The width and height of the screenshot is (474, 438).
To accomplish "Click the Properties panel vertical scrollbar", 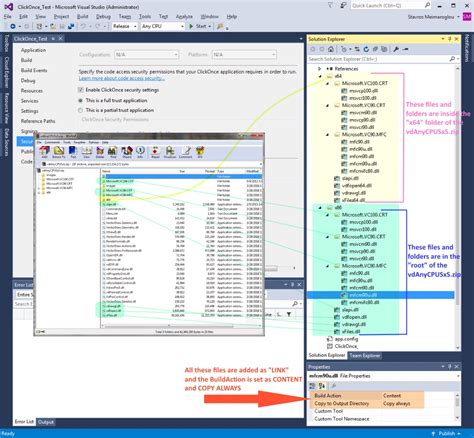I will point(458,406).
